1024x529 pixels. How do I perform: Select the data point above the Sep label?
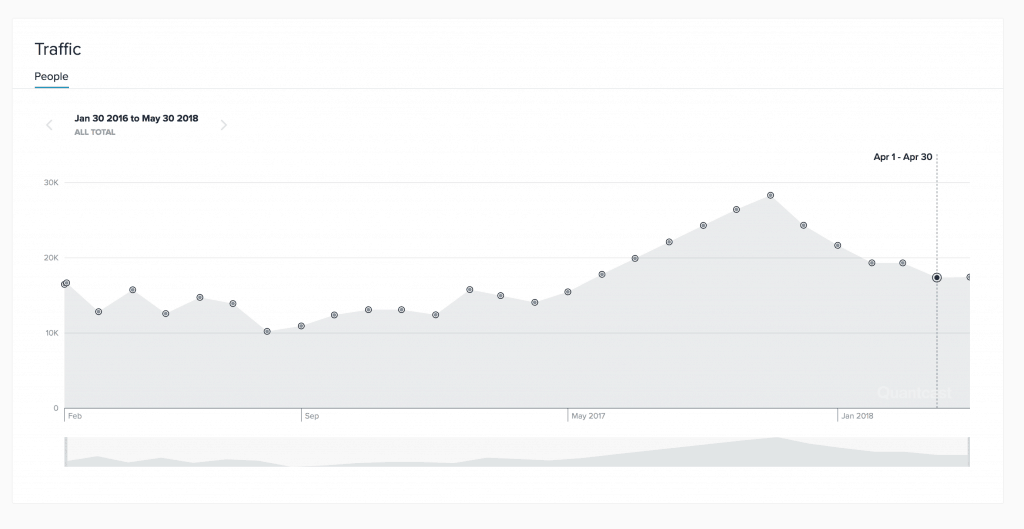coord(301,326)
